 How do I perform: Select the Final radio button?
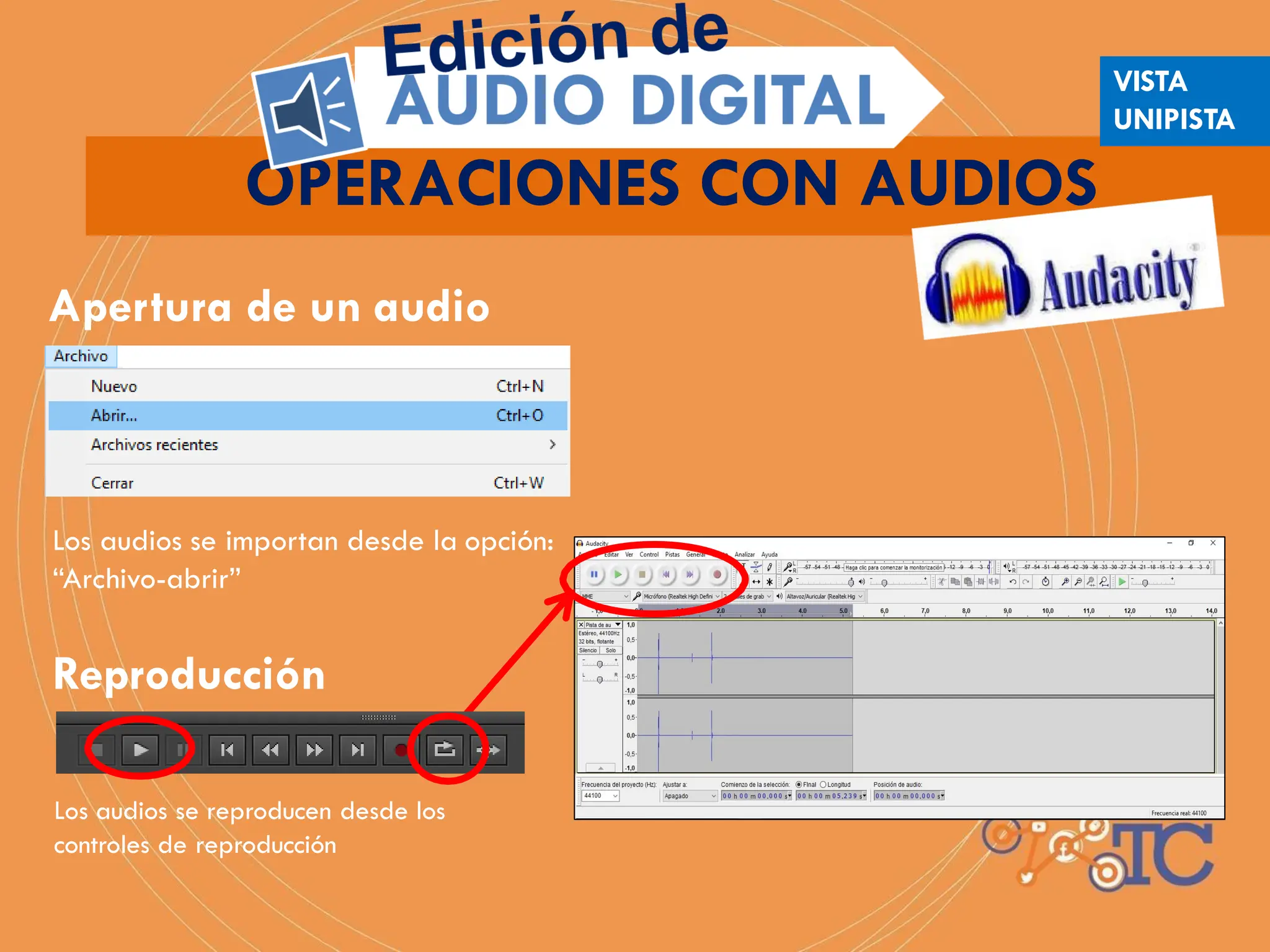(799, 785)
